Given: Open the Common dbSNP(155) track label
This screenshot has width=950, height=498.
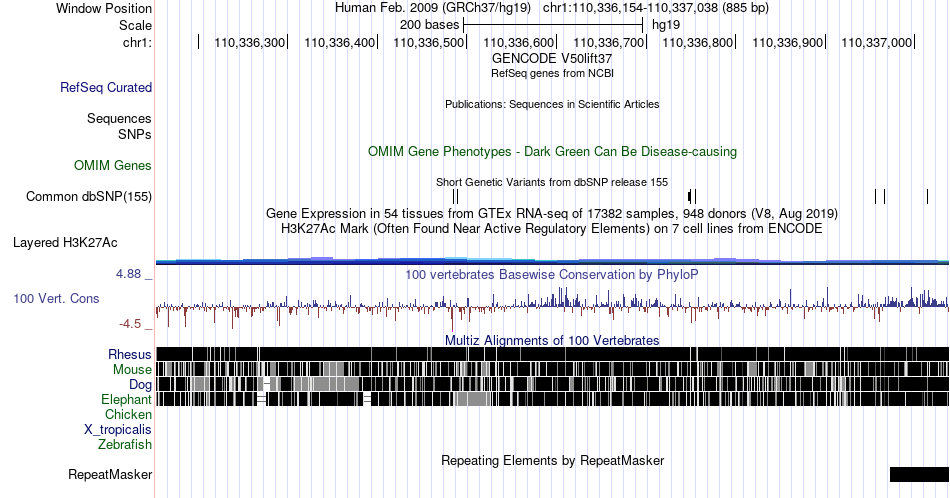Looking at the screenshot, I should (89, 196).
